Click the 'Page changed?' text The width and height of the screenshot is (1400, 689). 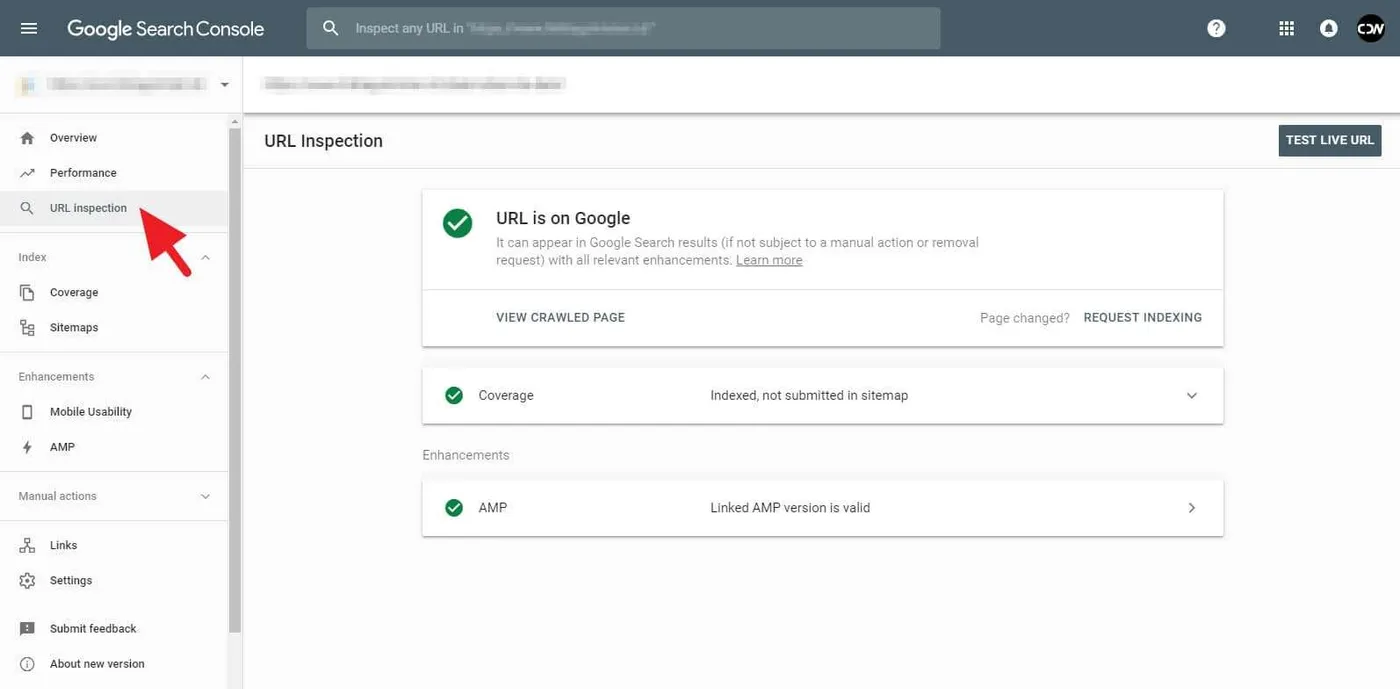(1025, 318)
